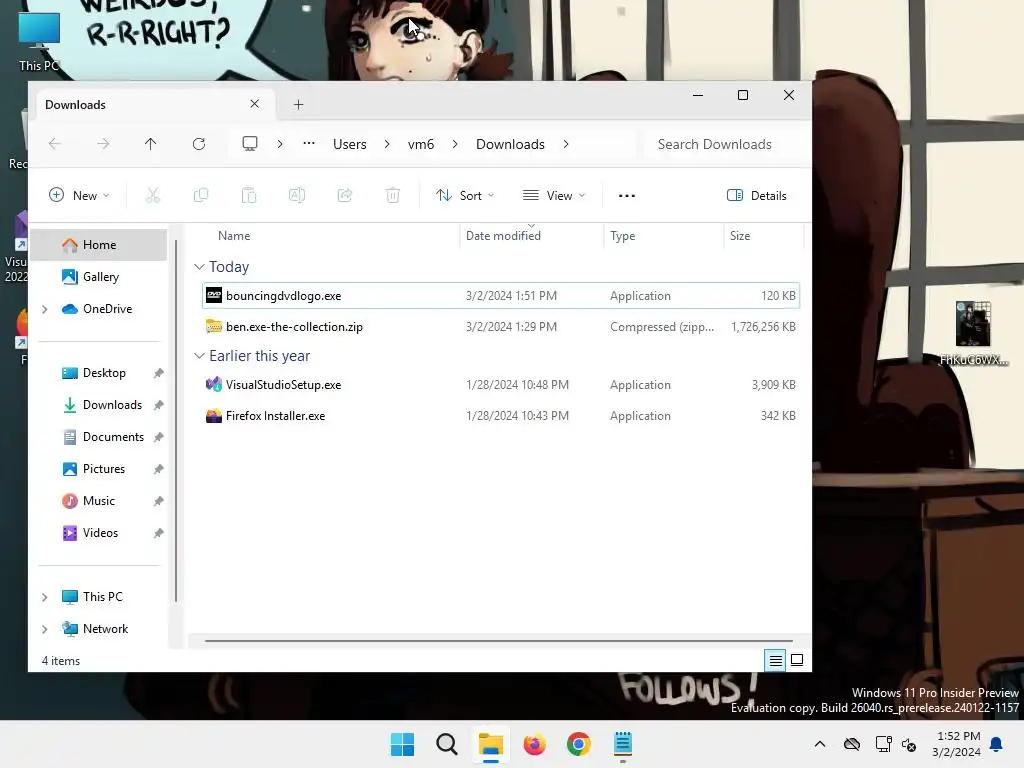The height and width of the screenshot is (768, 1024).
Task: Click the PC monitor icon in address bar
Action: click(249, 144)
